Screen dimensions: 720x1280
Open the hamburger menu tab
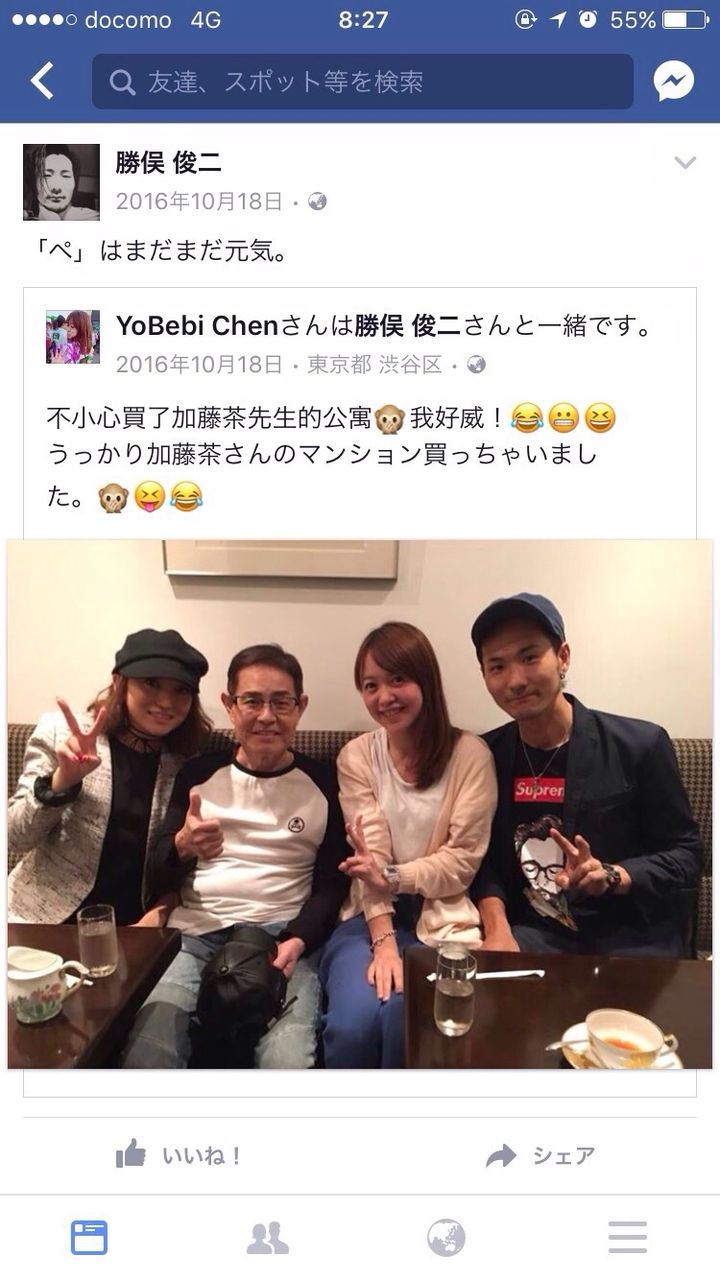627,1238
